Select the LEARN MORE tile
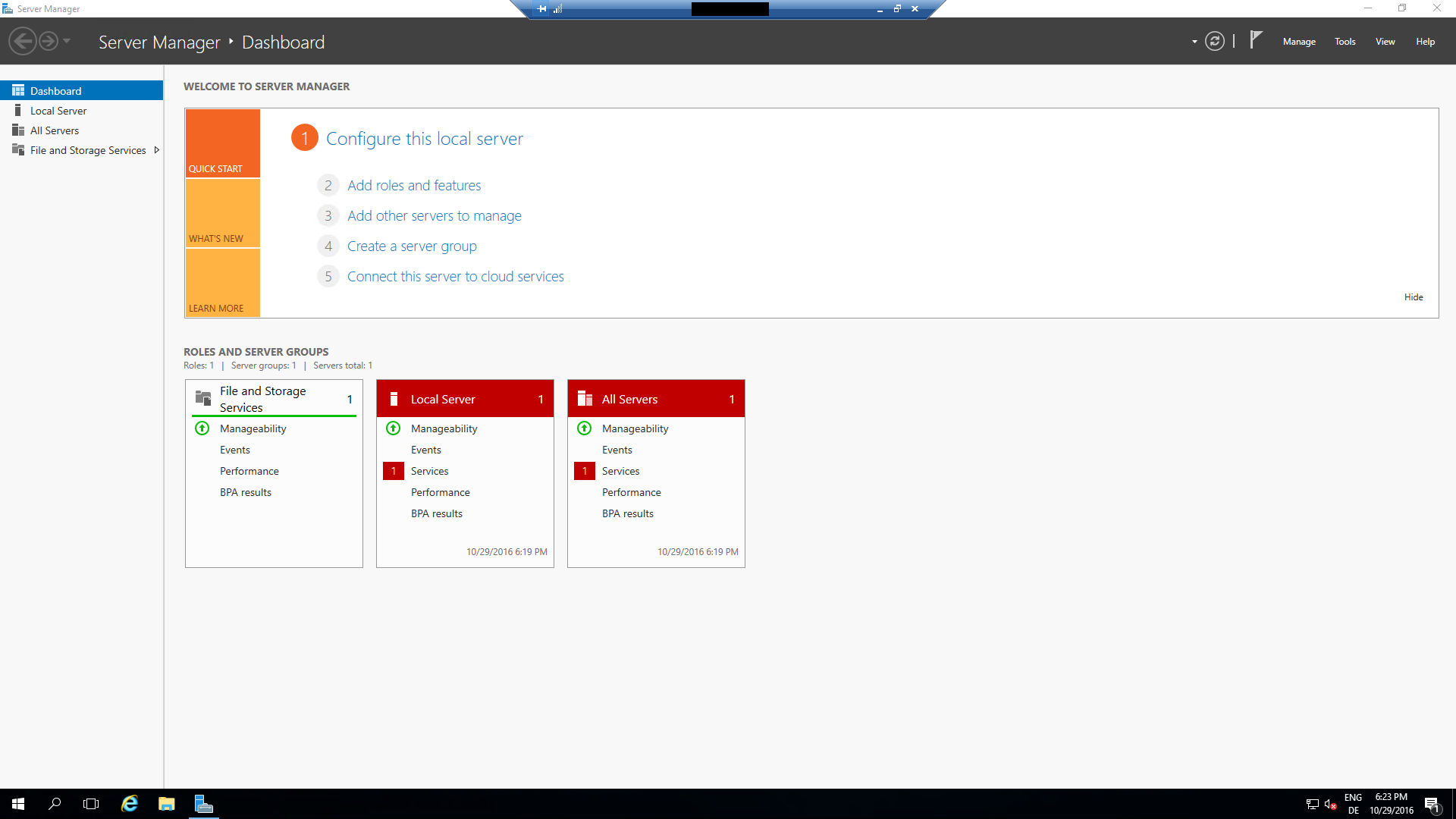Viewport: 1456px width, 819px height. click(x=223, y=283)
